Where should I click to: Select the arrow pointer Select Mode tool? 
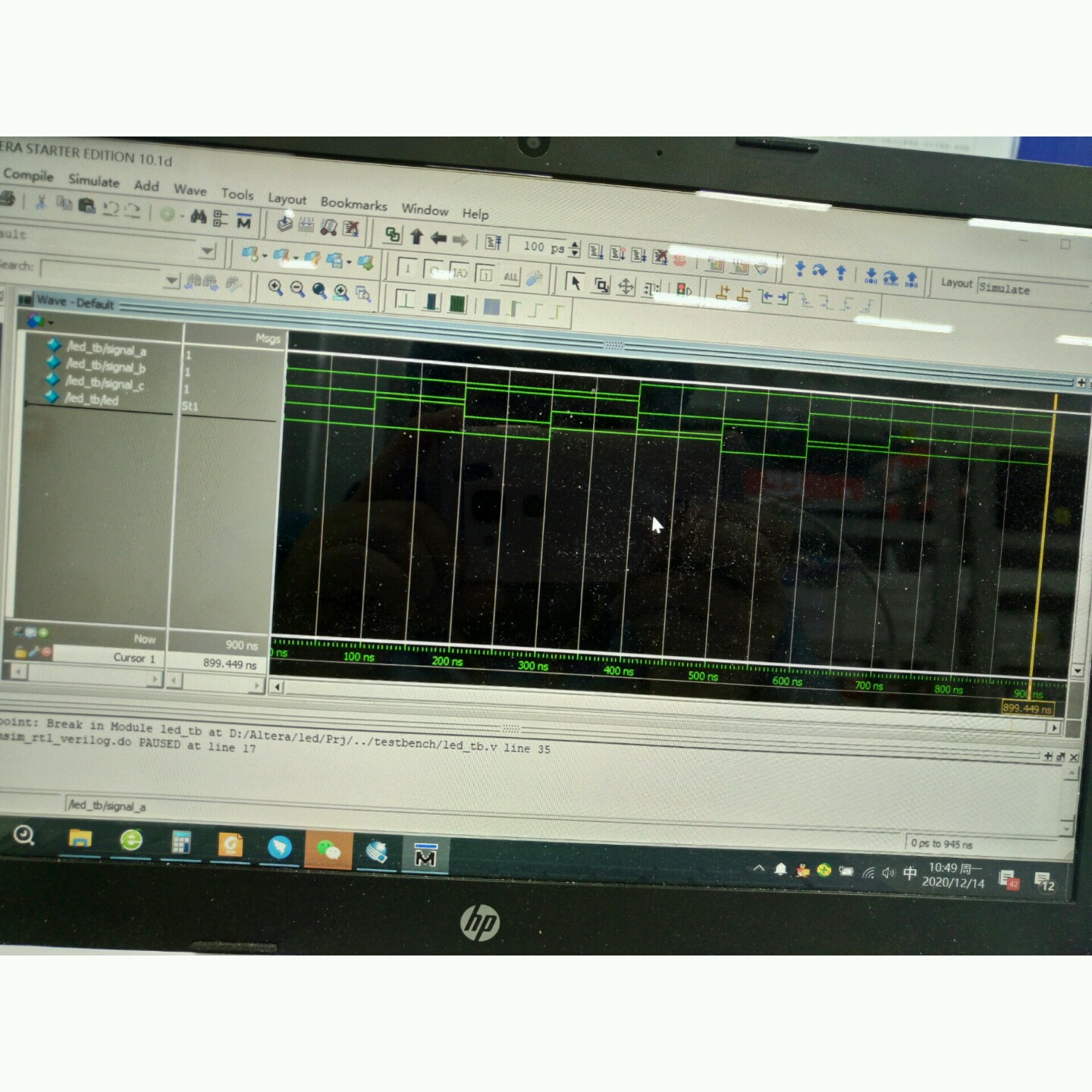point(575,283)
